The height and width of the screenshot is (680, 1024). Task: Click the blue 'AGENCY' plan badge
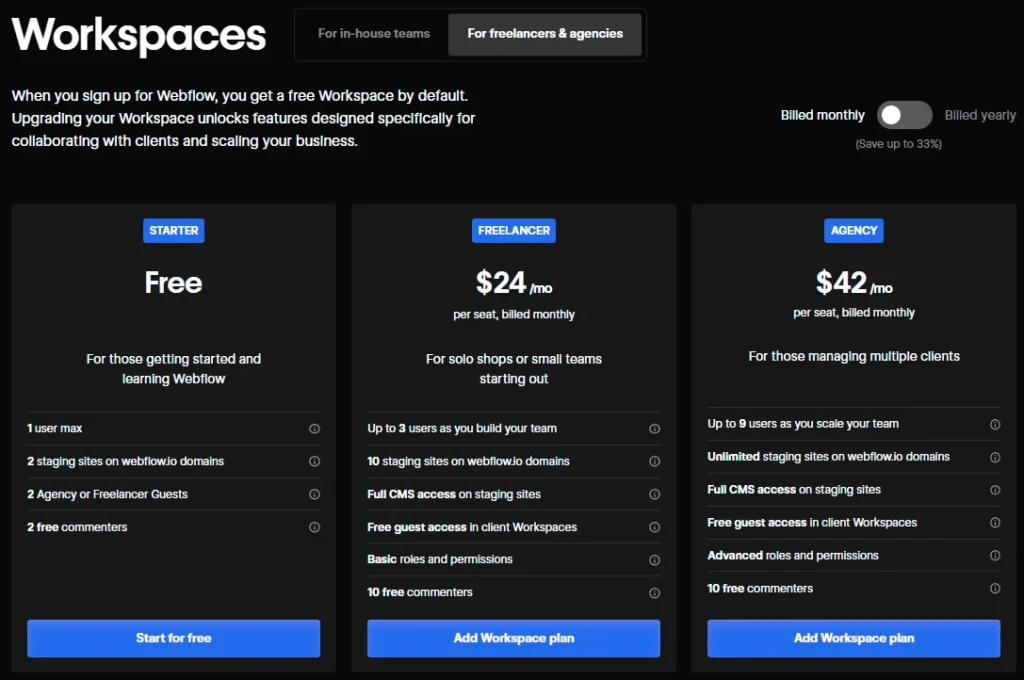coord(854,230)
